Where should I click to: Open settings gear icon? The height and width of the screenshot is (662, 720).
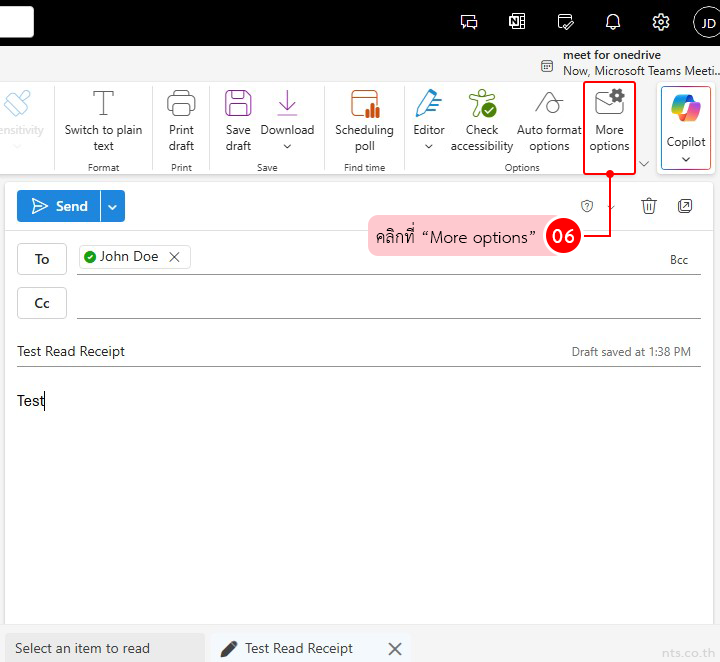[x=661, y=22]
